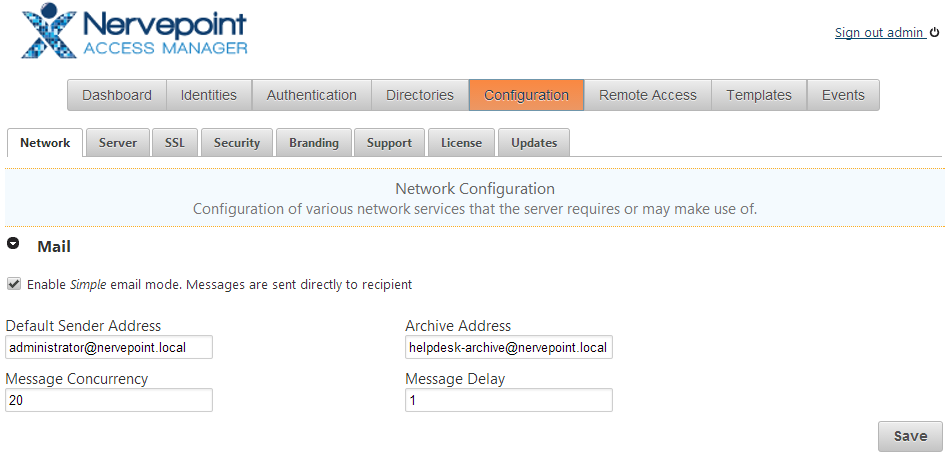Viewport: 949px width, 457px height.
Task: Sign out of the admin account
Action: pos(879,33)
